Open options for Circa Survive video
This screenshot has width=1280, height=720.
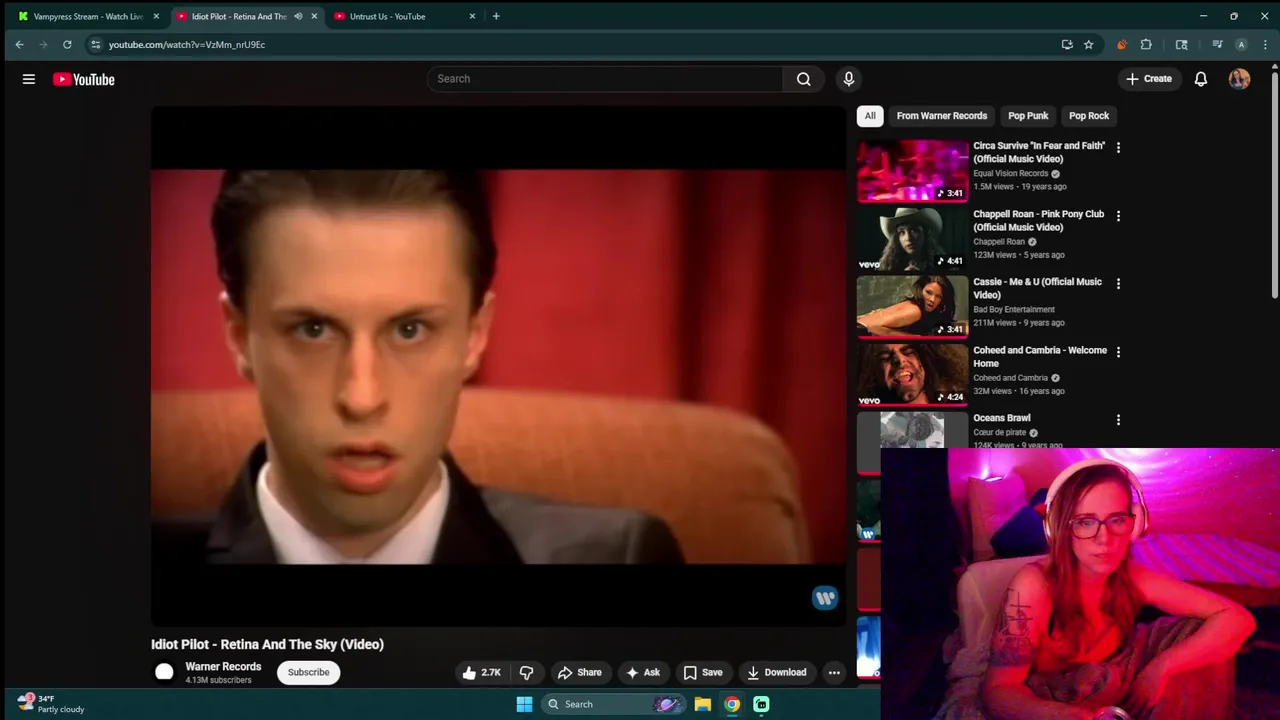[x=1118, y=147]
